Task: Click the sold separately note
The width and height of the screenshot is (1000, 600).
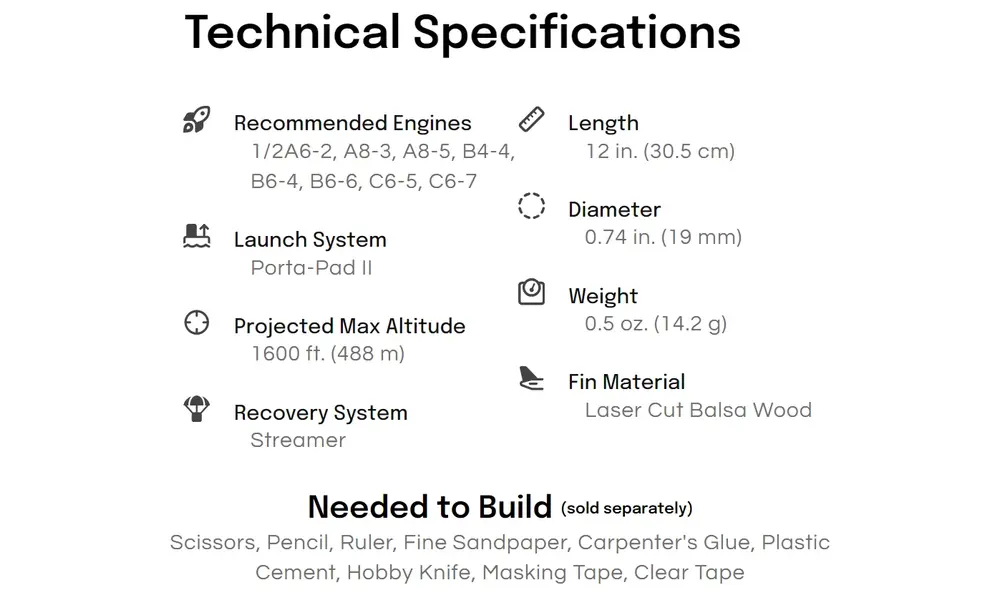Action: point(627,508)
